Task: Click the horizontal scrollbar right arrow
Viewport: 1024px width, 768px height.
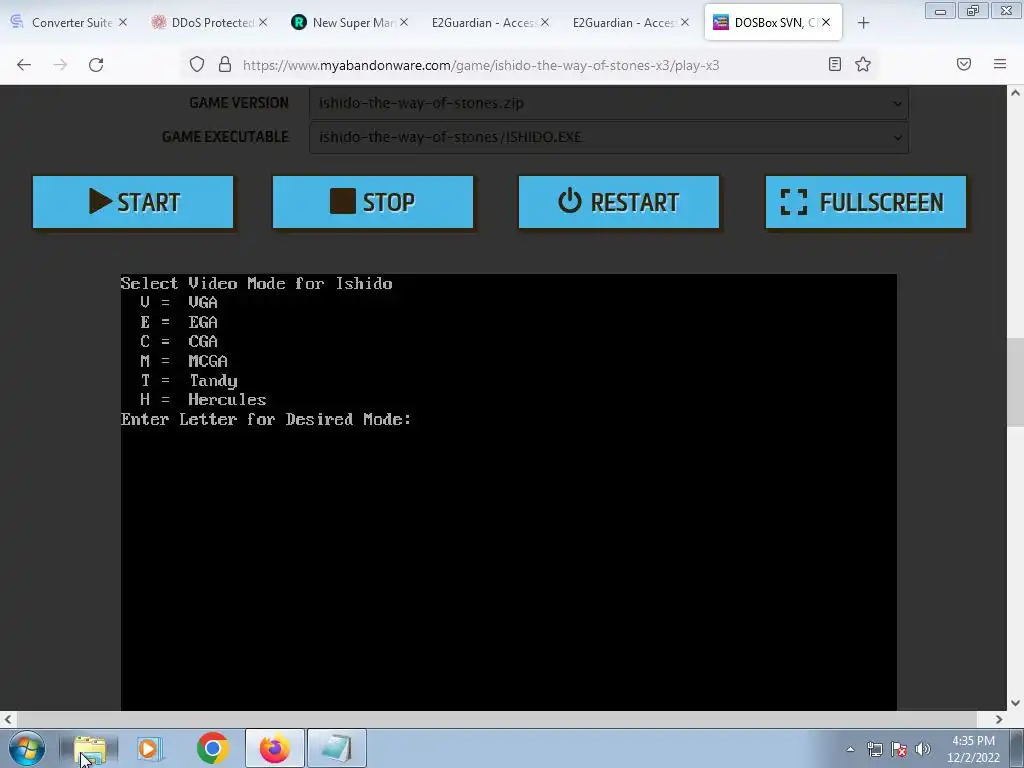Action: click(999, 719)
